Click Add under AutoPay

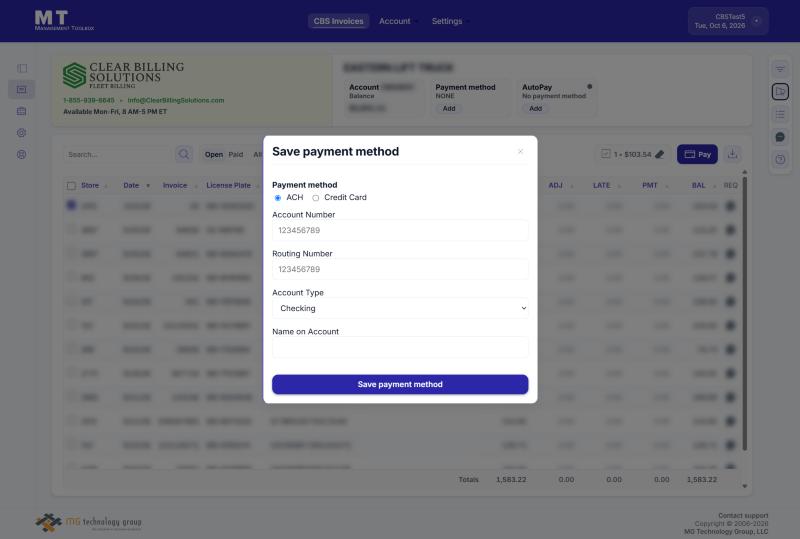536,108
